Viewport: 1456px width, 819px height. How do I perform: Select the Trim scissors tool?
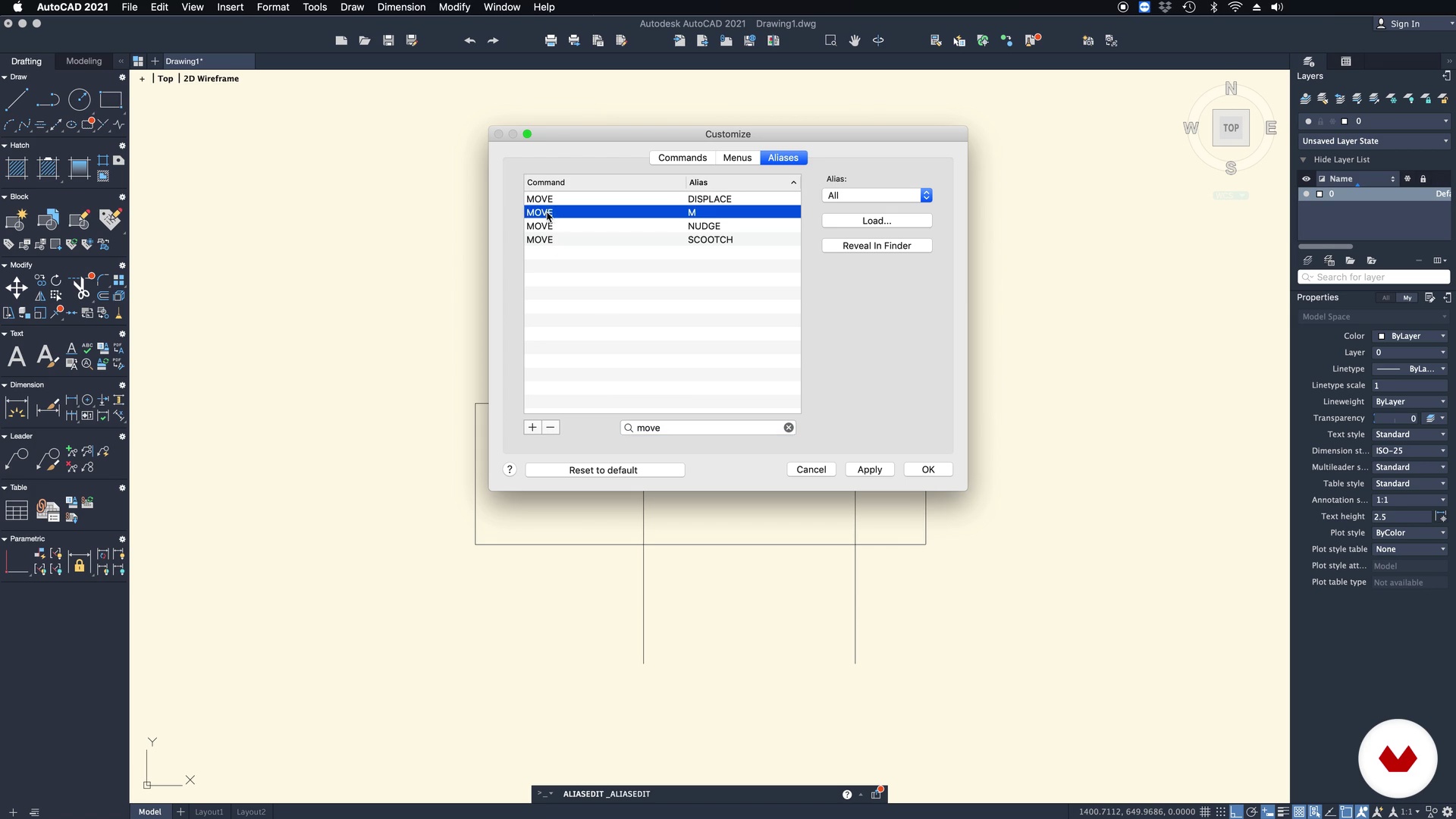(x=80, y=287)
